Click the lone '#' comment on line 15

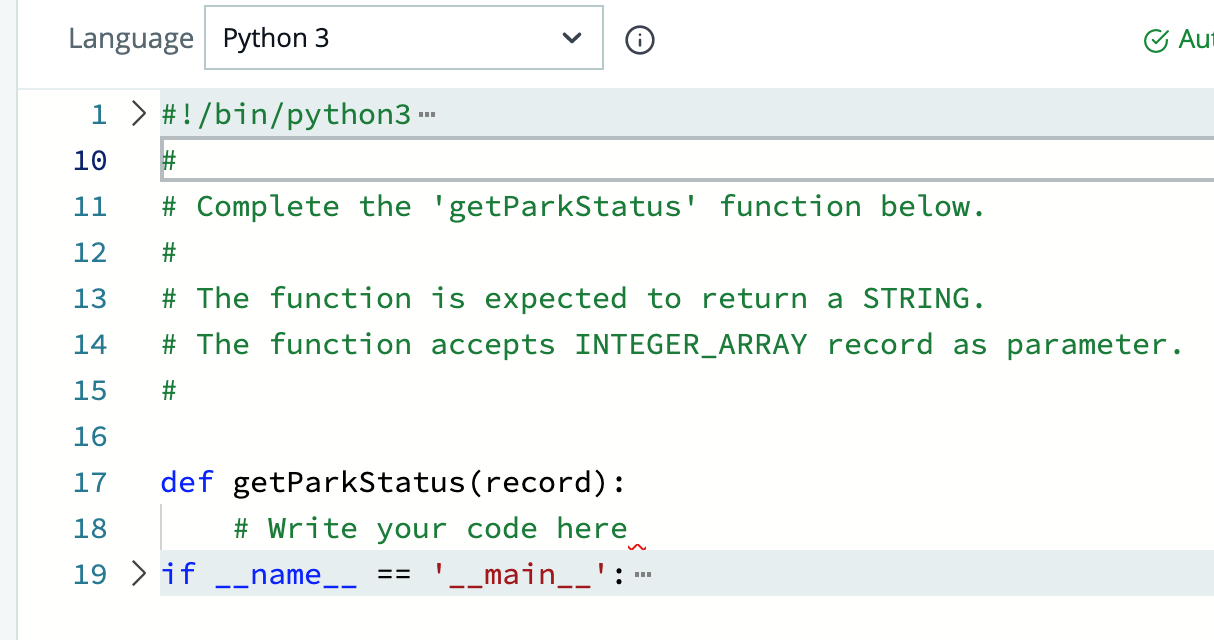(169, 390)
